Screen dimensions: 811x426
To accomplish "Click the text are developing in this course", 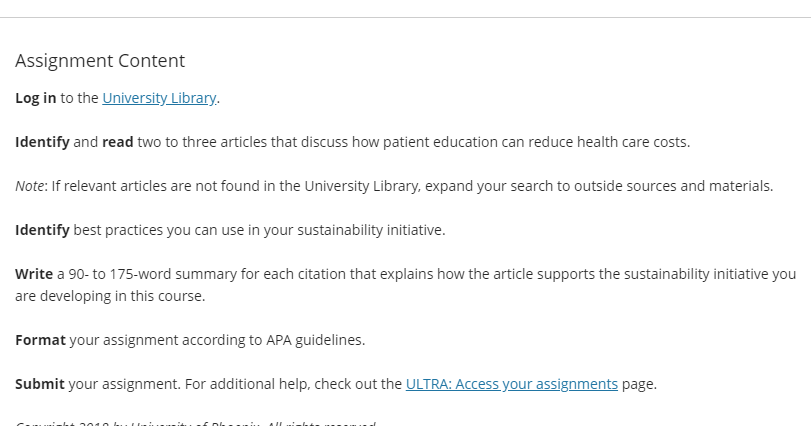I will click(x=110, y=296).
